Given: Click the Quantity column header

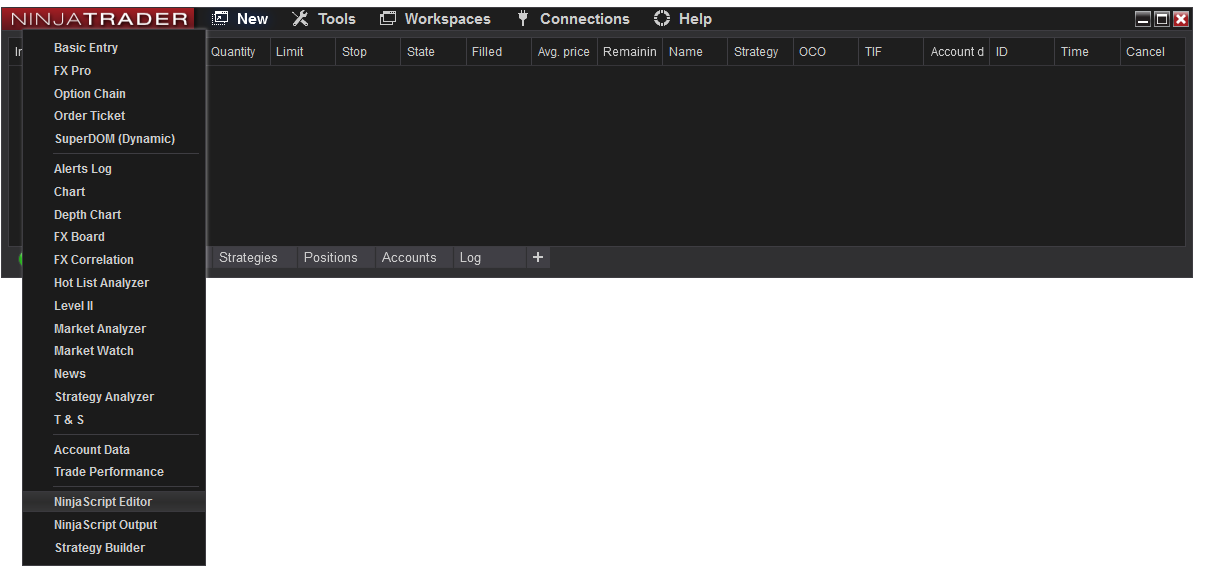Looking at the screenshot, I should pyautogui.click(x=233, y=52).
